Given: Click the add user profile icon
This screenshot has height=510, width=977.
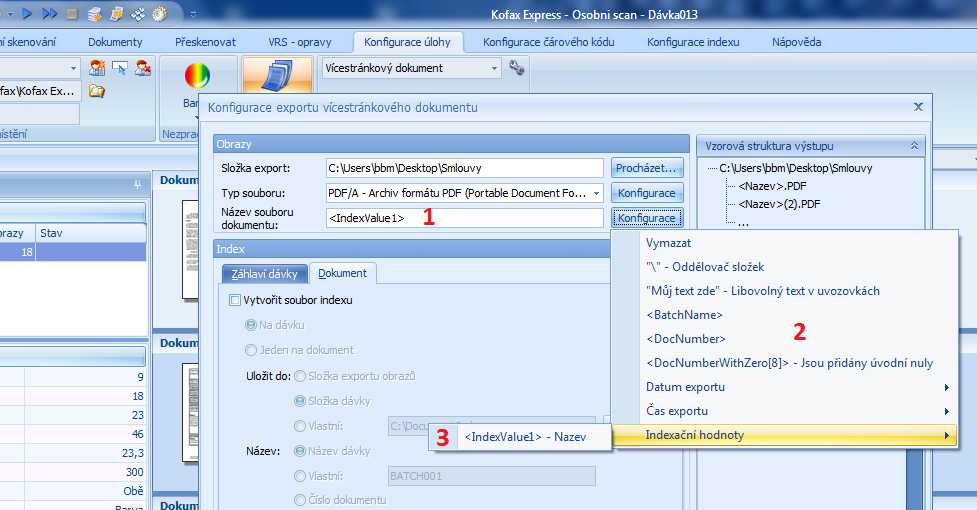Looking at the screenshot, I should tap(97, 68).
